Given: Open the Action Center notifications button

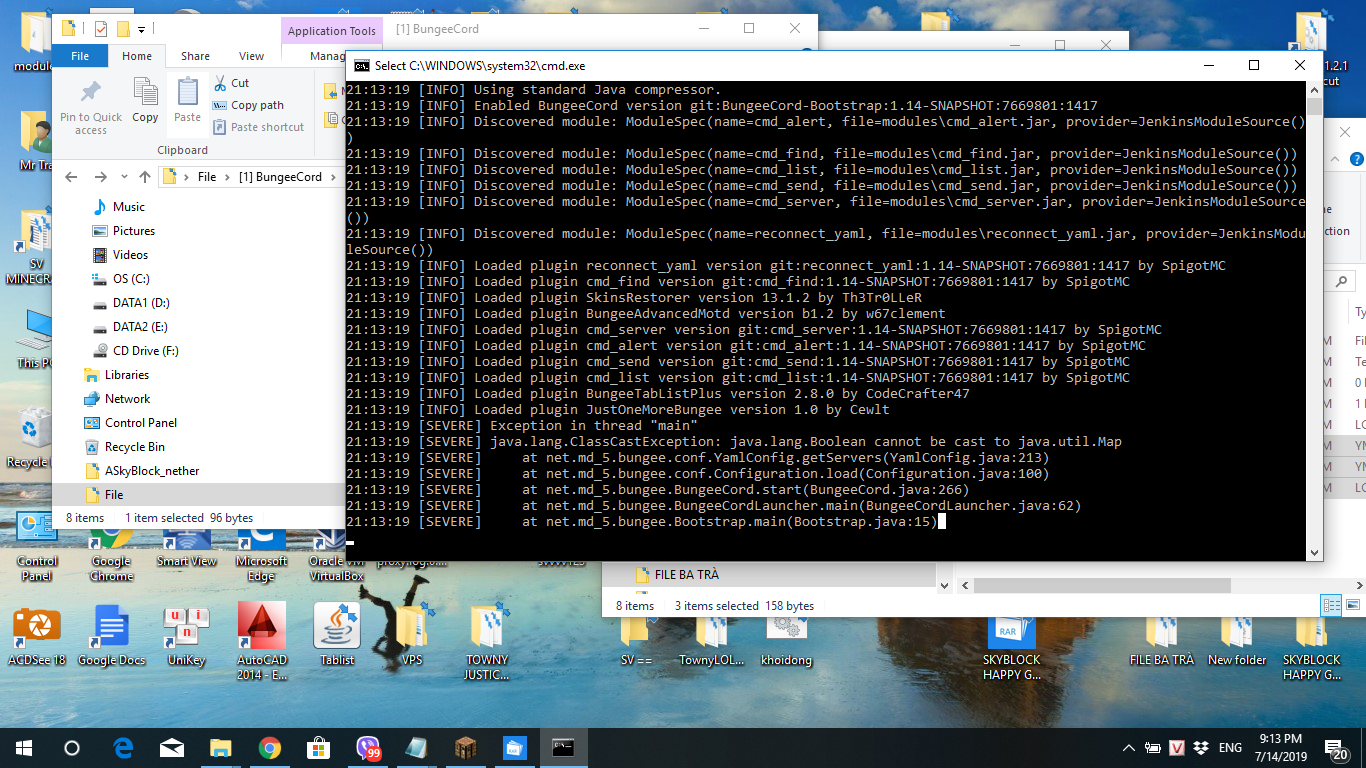Looking at the screenshot, I should point(1335,748).
